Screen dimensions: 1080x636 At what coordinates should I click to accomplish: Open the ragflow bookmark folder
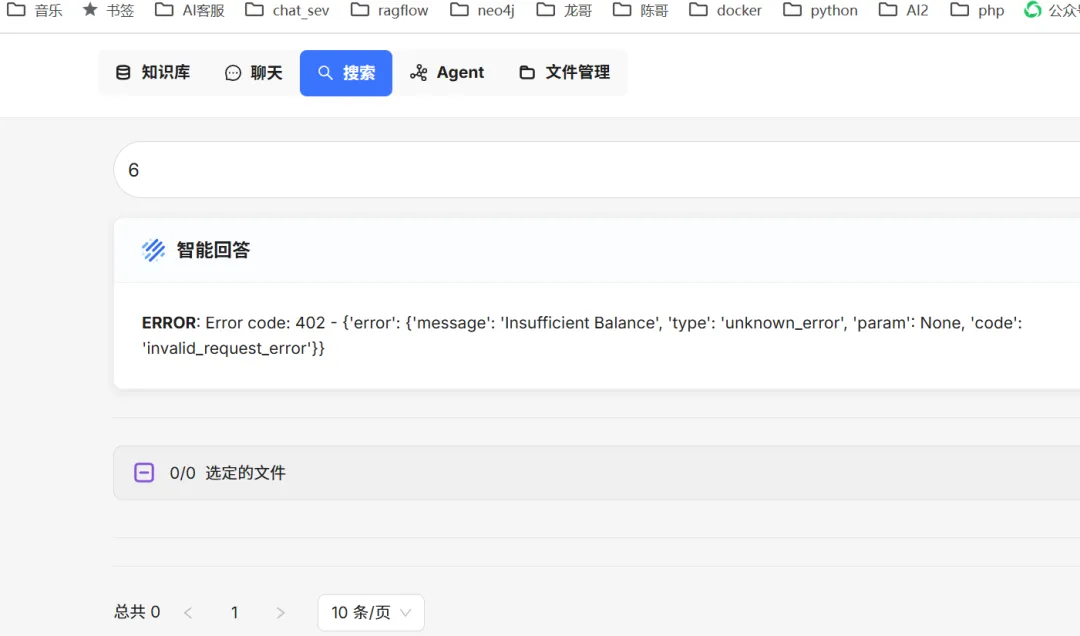tap(389, 10)
